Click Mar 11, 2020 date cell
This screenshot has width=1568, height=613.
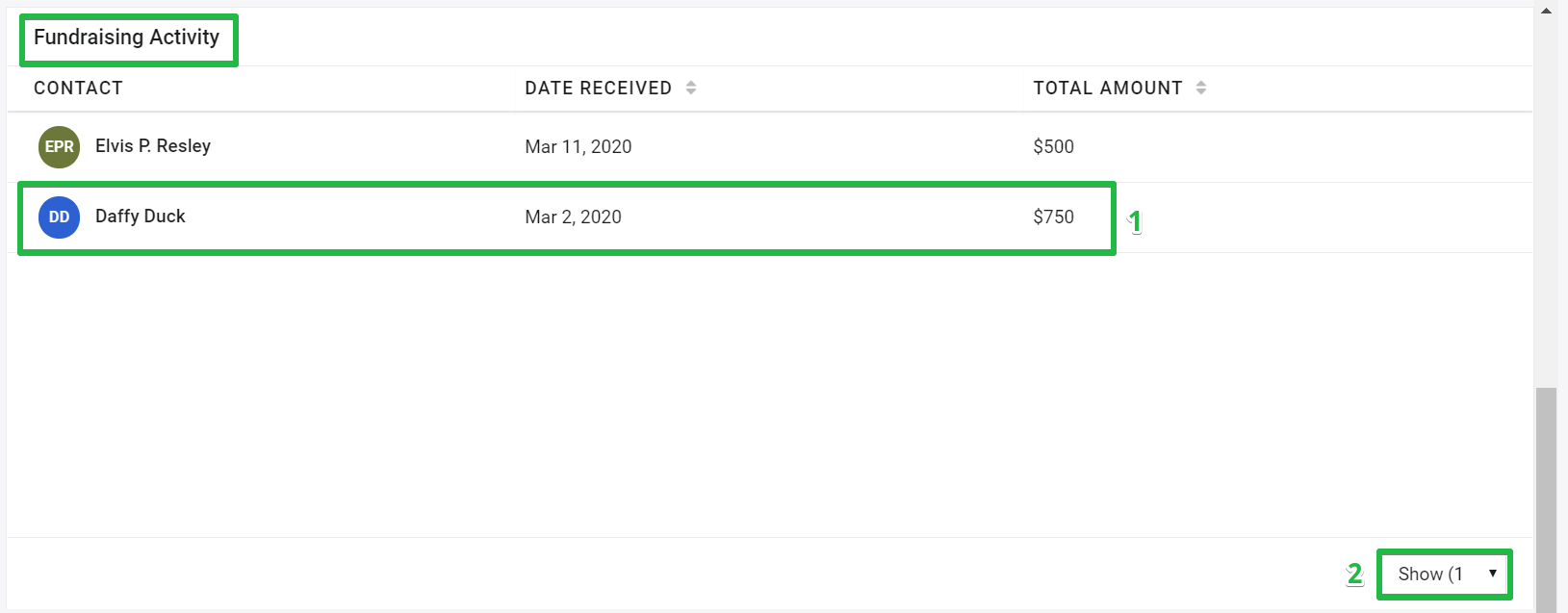tap(578, 147)
